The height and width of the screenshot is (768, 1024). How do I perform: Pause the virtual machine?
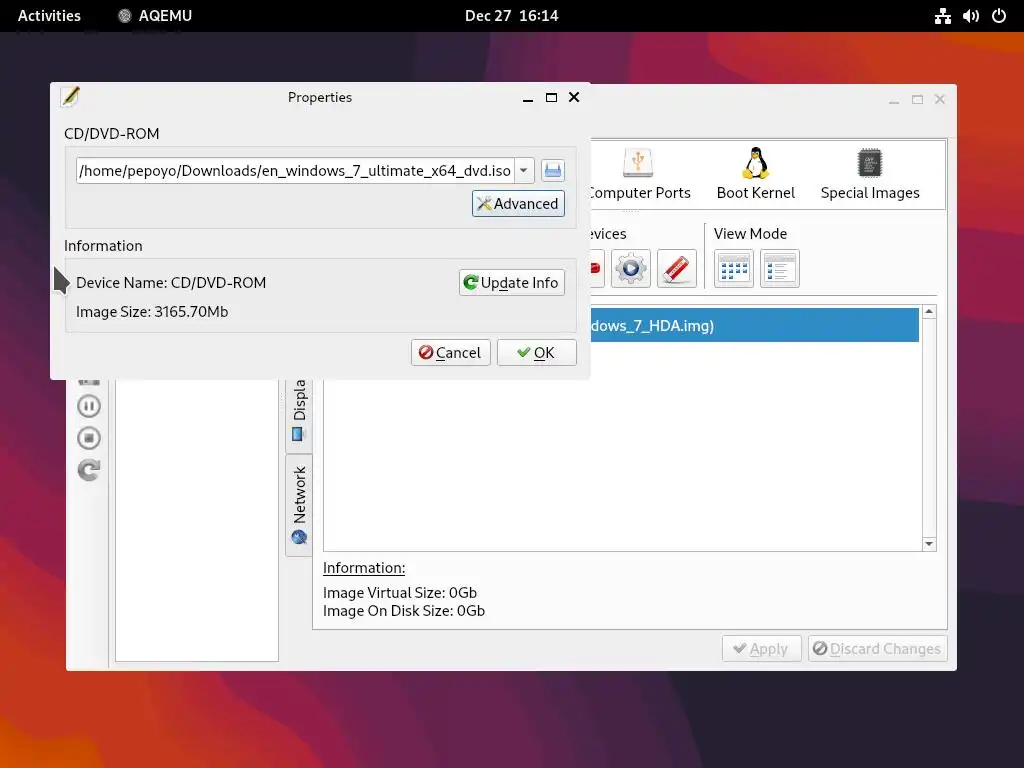click(x=89, y=406)
